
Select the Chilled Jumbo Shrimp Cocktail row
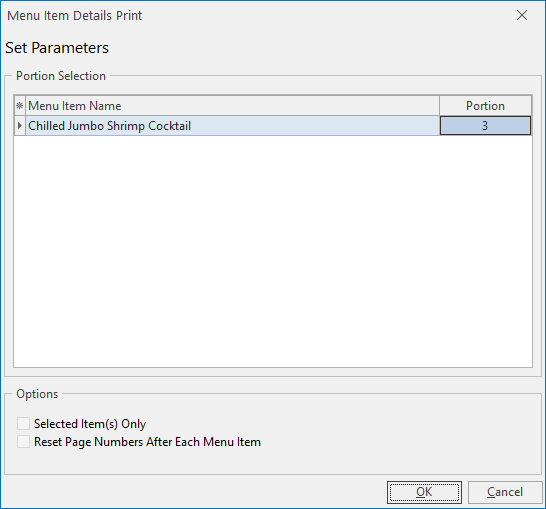232,125
